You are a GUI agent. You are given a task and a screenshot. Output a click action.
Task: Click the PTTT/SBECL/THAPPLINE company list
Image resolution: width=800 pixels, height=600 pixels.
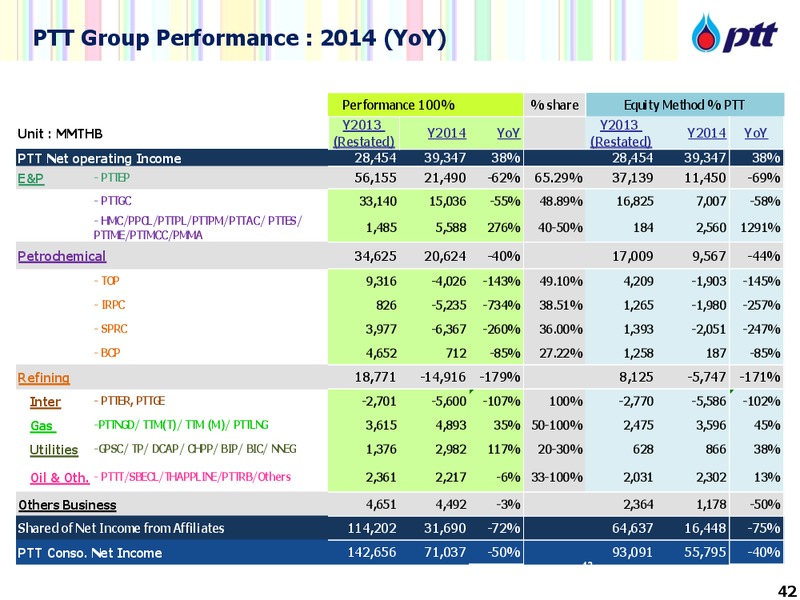click(x=192, y=477)
